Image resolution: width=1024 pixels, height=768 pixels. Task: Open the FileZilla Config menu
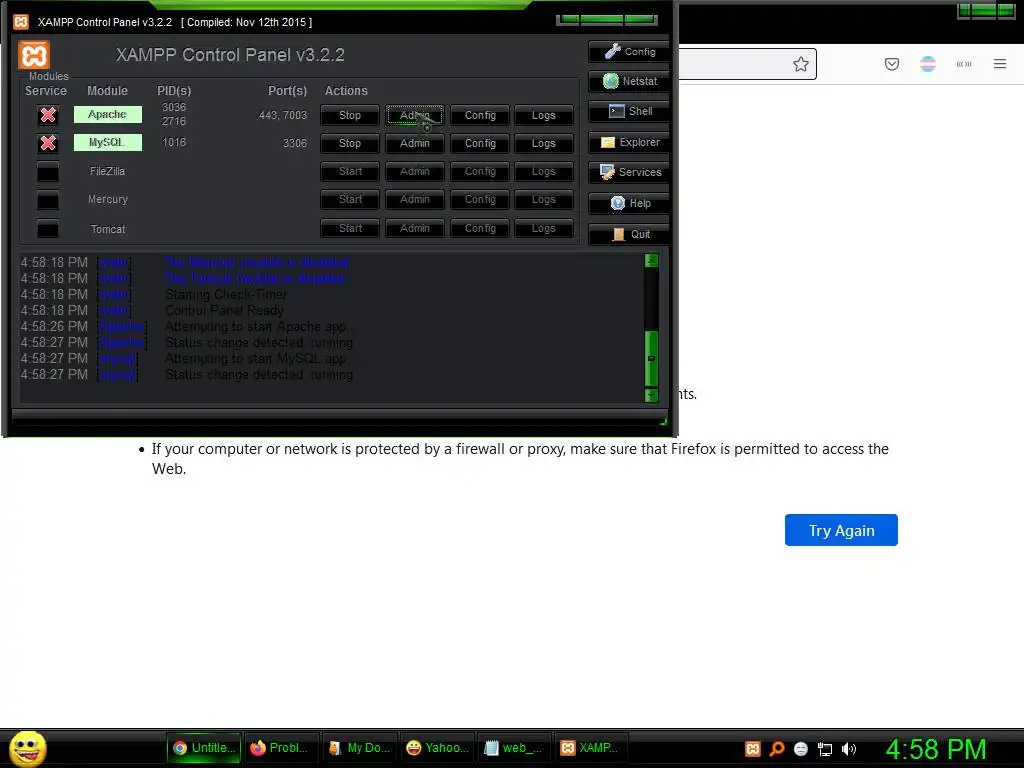click(x=480, y=171)
